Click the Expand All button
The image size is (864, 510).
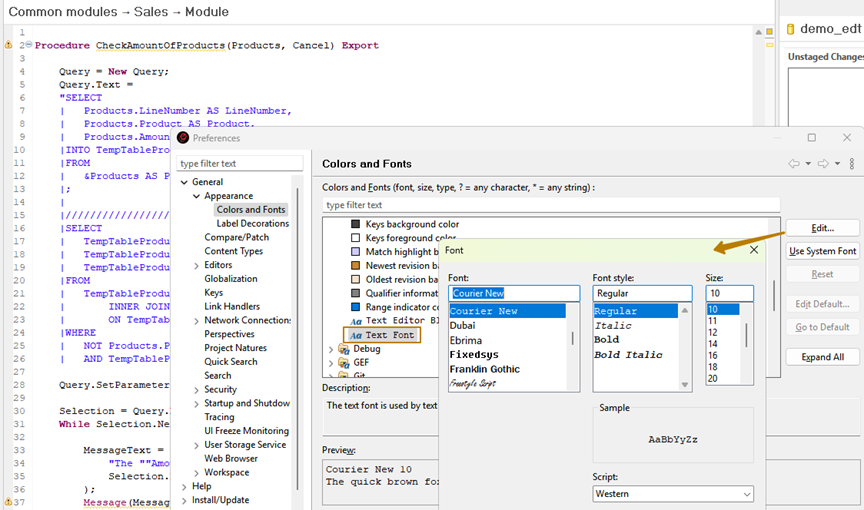pyautogui.click(x=822, y=357)
